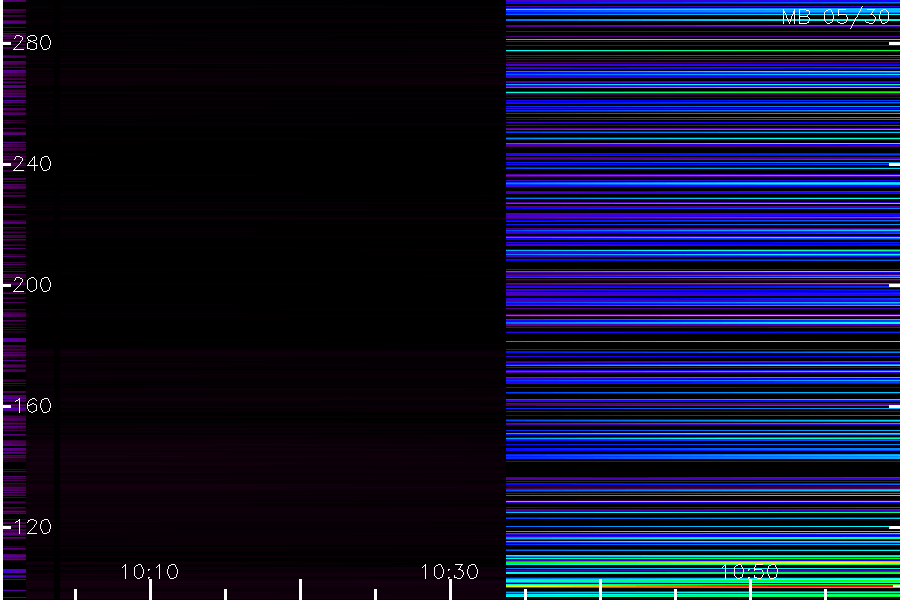This screenshot has width=900, height=600.
Task: Click the 200 frequency axis label
Action: (32, 285)
